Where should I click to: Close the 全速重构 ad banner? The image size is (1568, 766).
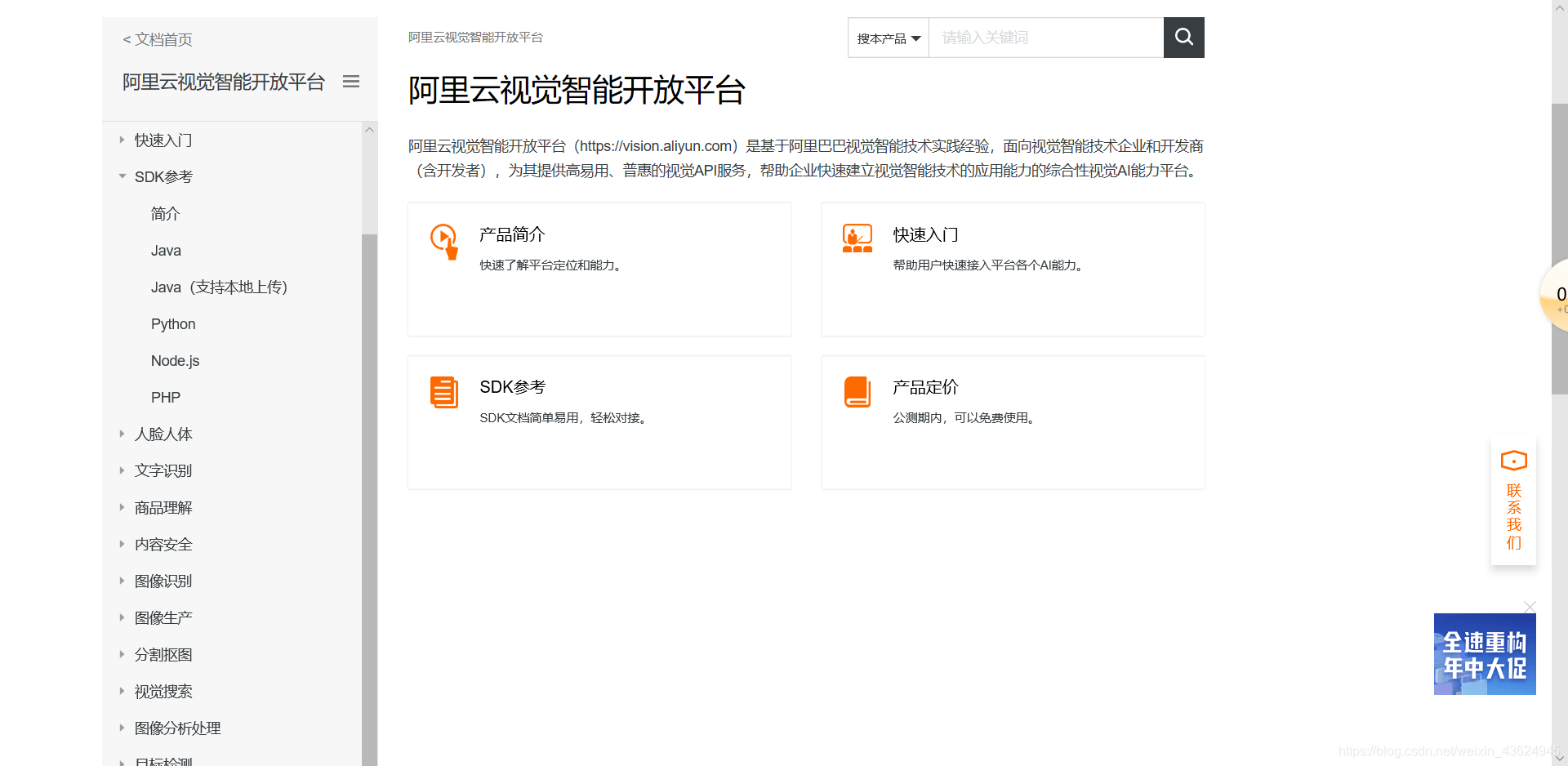click(1530, 607)
